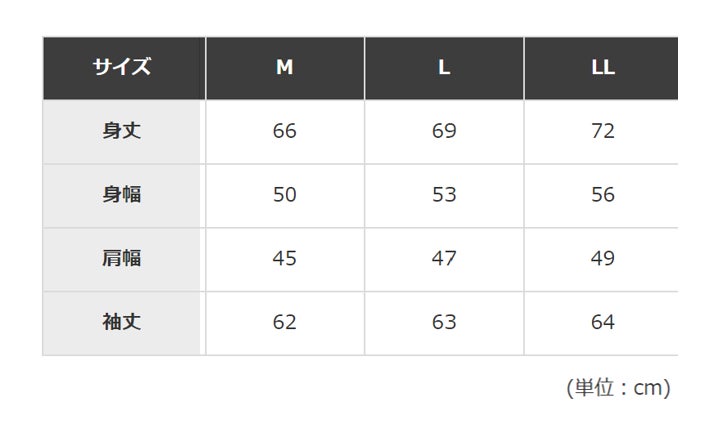Pick the 49 shoulder width cell
Viewport: 720px width, 442px height.
pos(602,258)
